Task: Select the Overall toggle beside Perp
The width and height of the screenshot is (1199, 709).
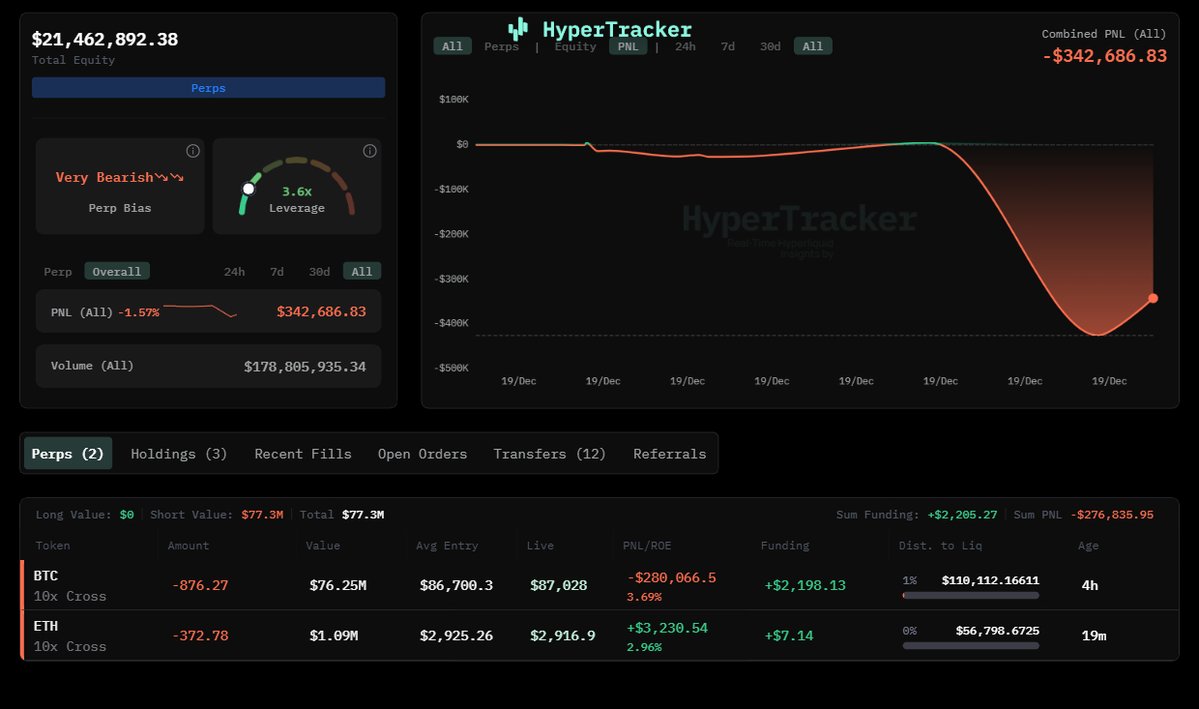Action: (x=117, y=271)
